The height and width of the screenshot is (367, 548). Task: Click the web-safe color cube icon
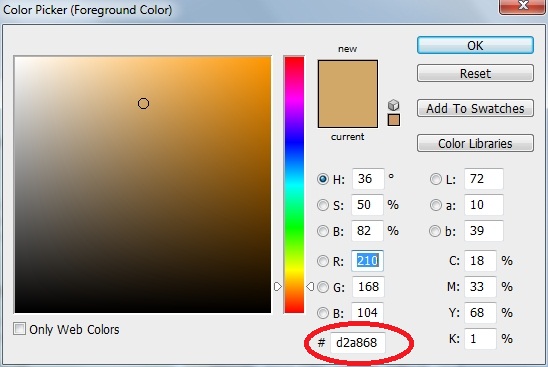pos(394,105)
